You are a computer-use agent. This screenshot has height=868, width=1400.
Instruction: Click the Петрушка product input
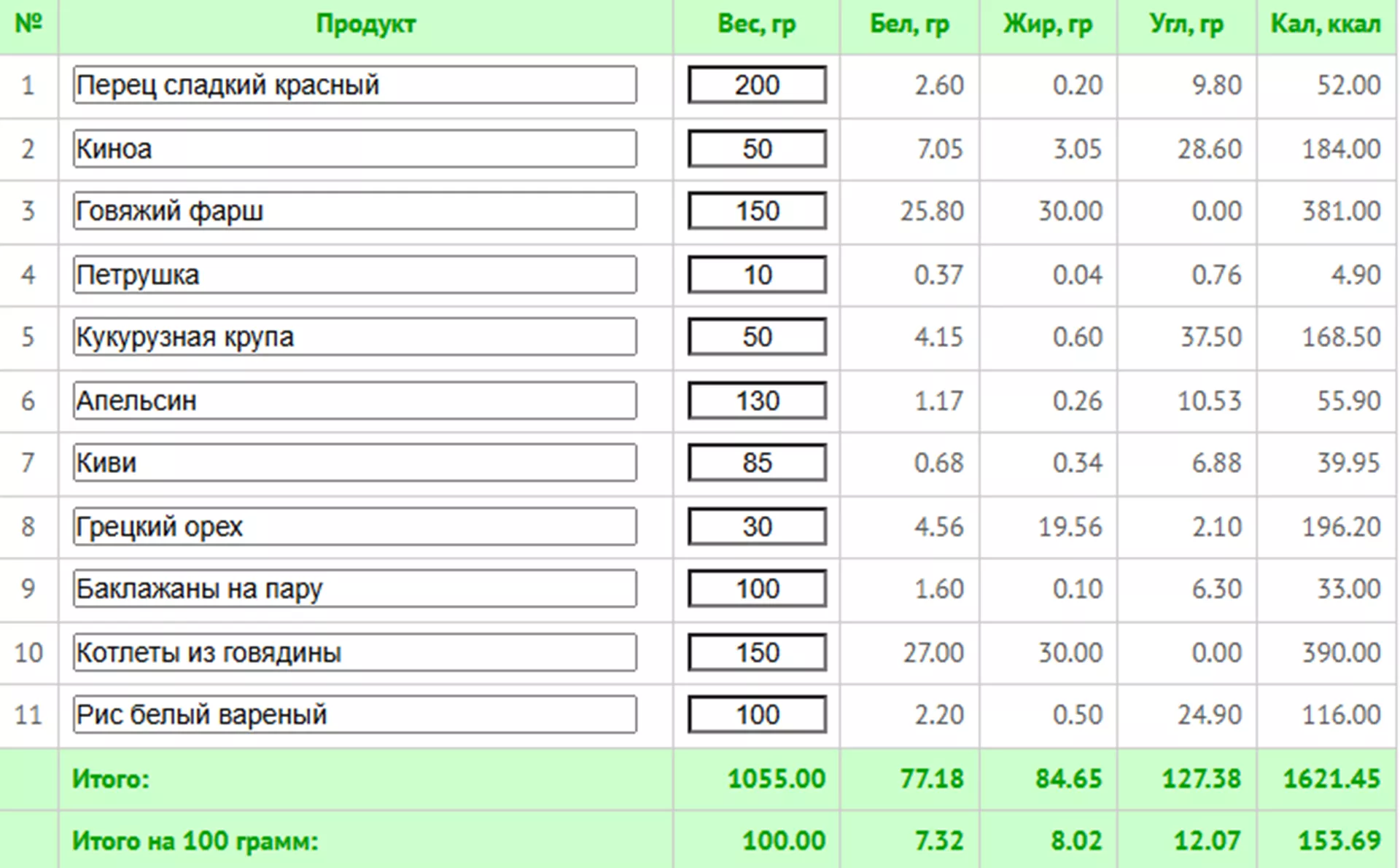[x=354, y=275]
